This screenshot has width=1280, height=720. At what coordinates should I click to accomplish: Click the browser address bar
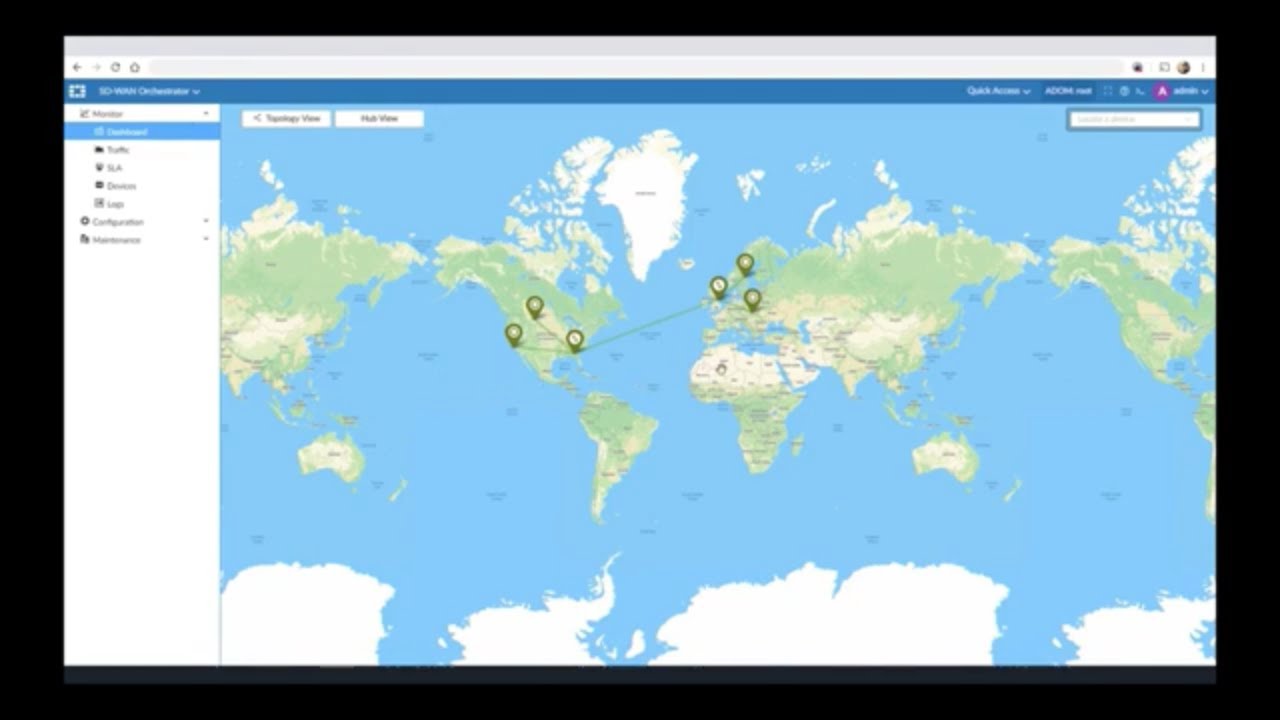coord(636,67)
